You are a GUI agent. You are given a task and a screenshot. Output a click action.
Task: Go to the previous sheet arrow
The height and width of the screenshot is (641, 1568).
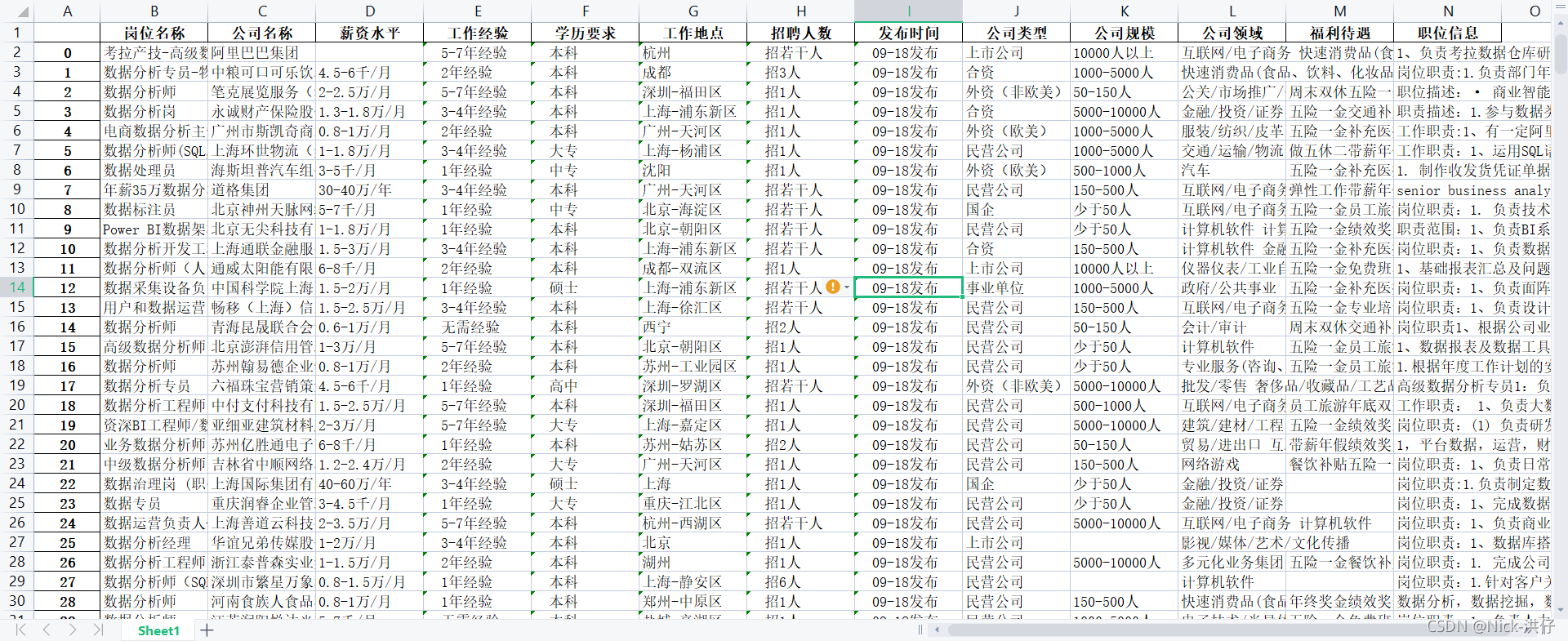(47, 630)
